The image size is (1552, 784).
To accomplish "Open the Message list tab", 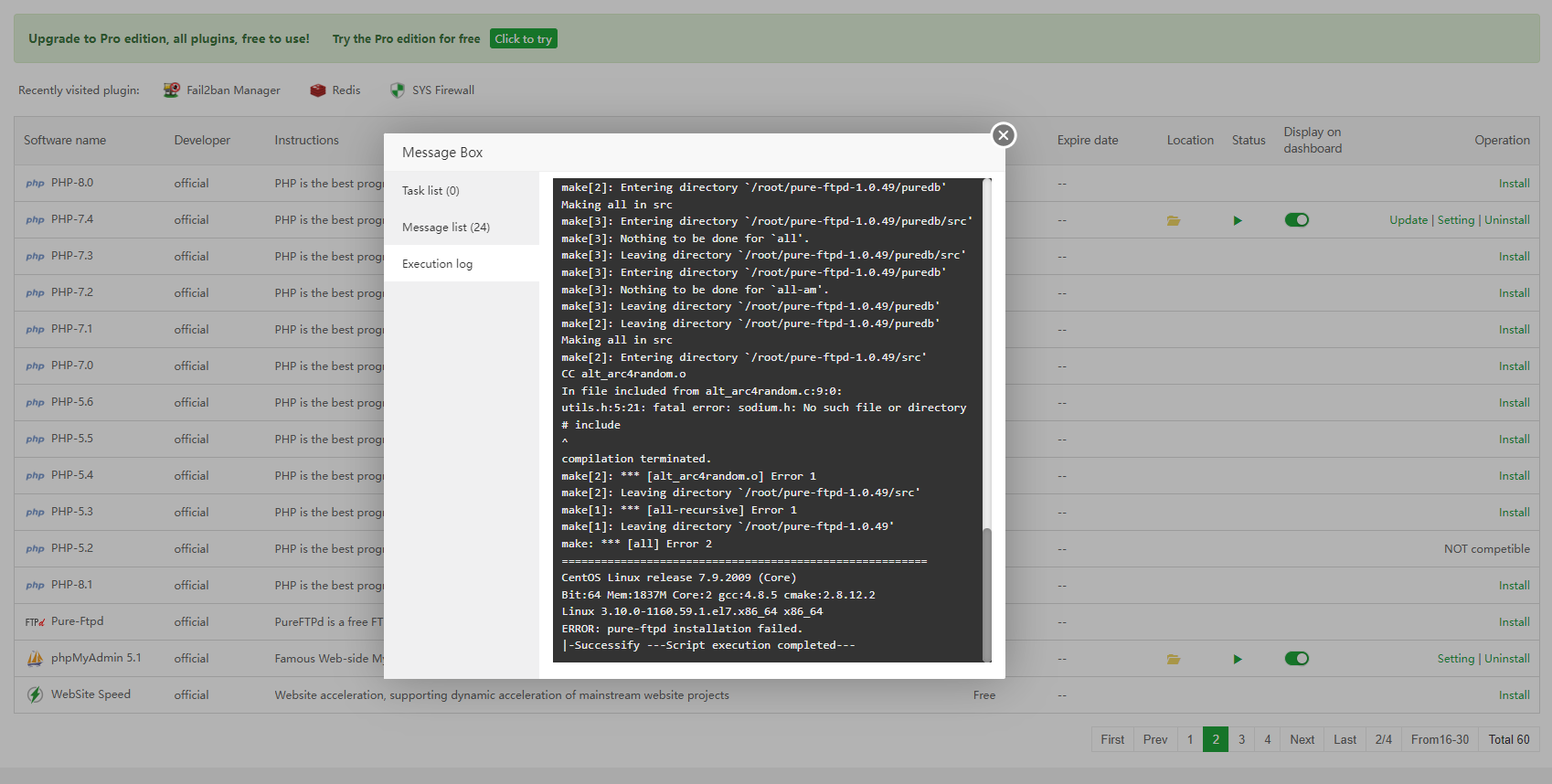I will click(x=446, y=228).
